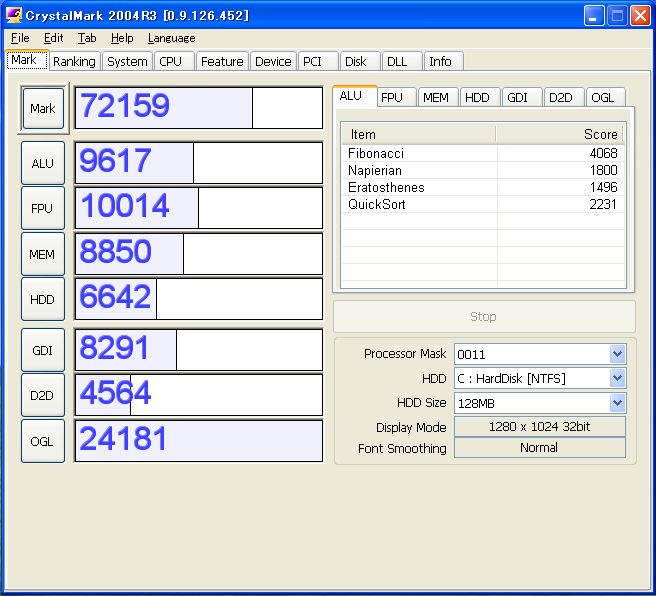Click the OGL score bar 24181
This screenshot has height=596, width=656.
click(x=199, y=441)
